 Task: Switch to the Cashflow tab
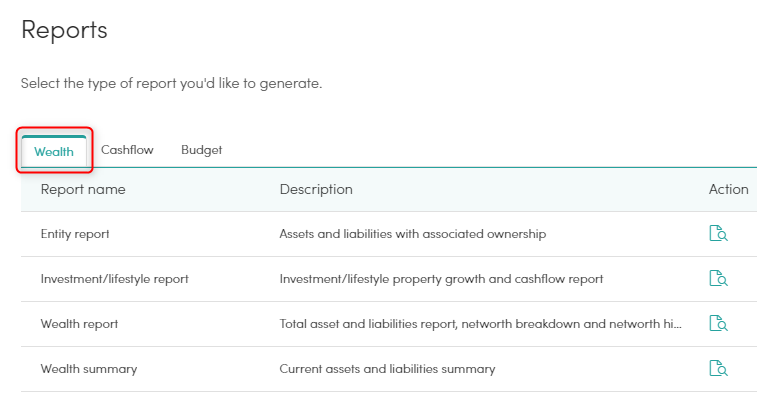click(127, 150)
